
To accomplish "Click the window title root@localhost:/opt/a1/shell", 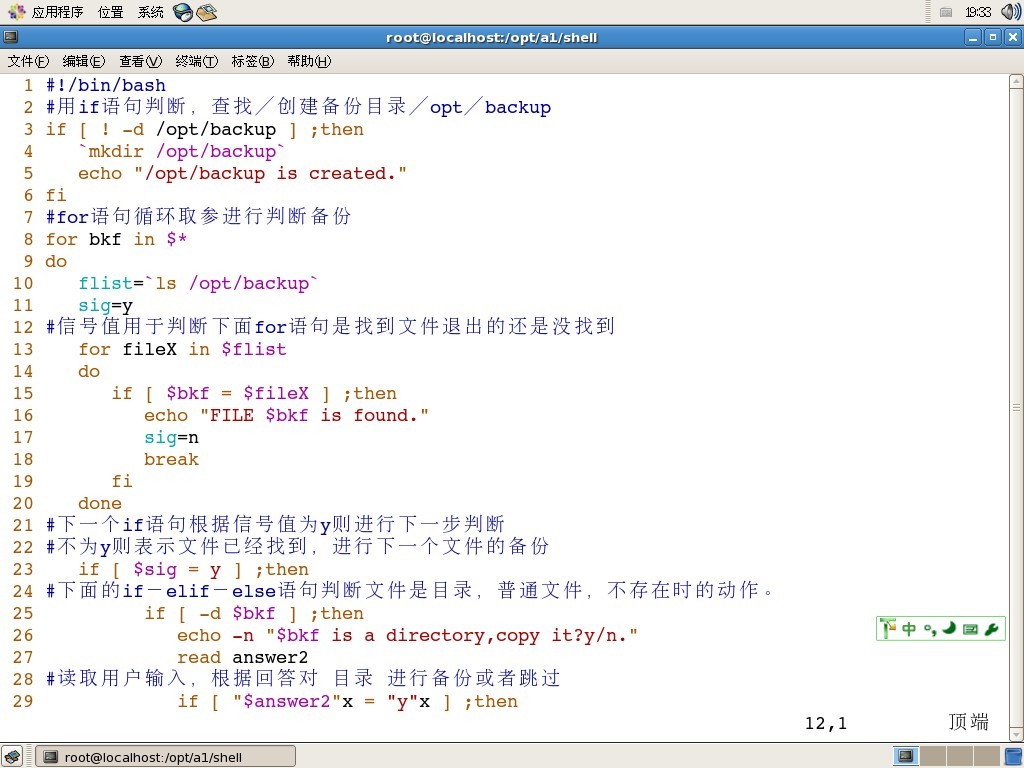I will click(x=491, y=38).
